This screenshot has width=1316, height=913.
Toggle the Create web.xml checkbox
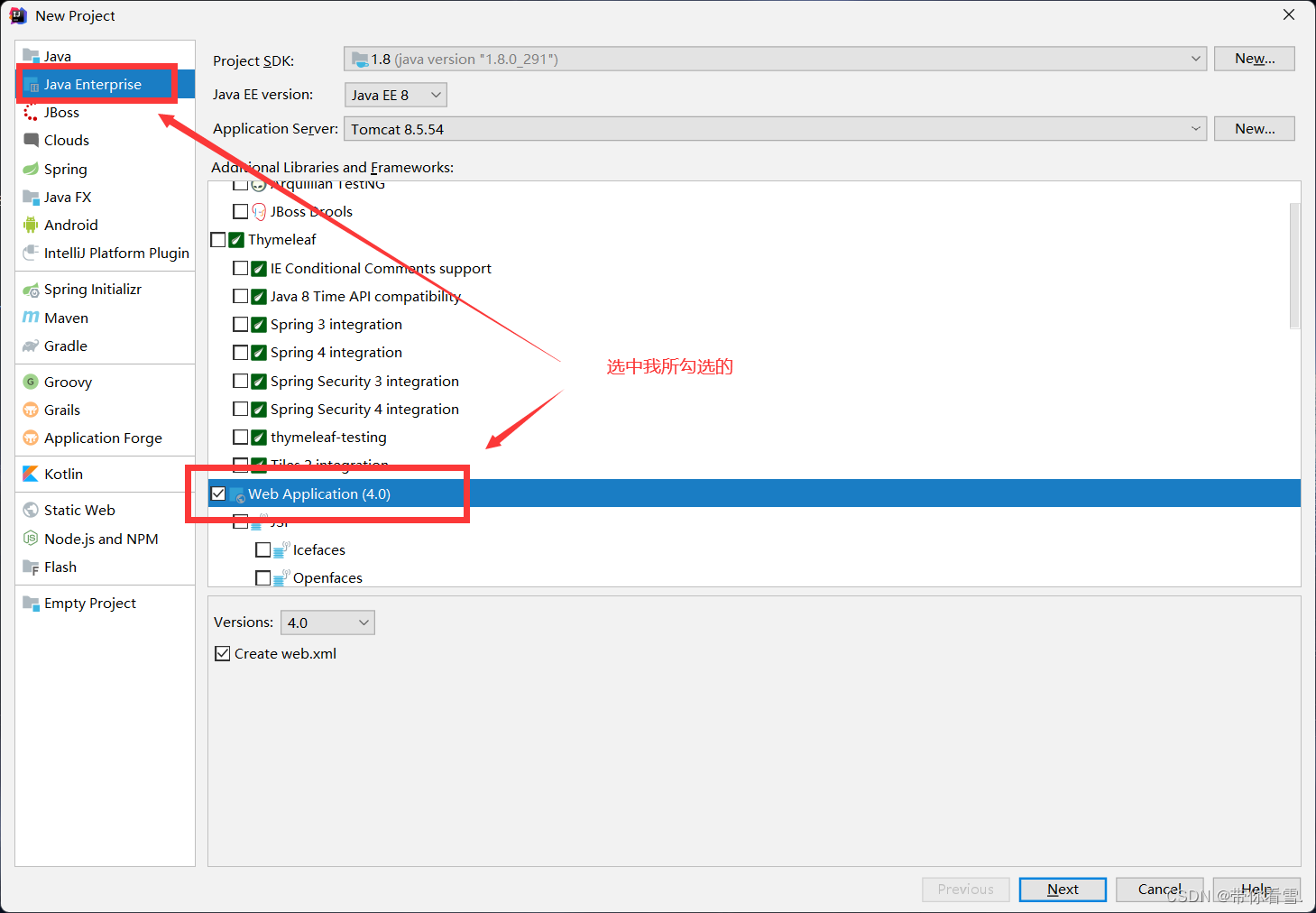(x=223, y=653)
